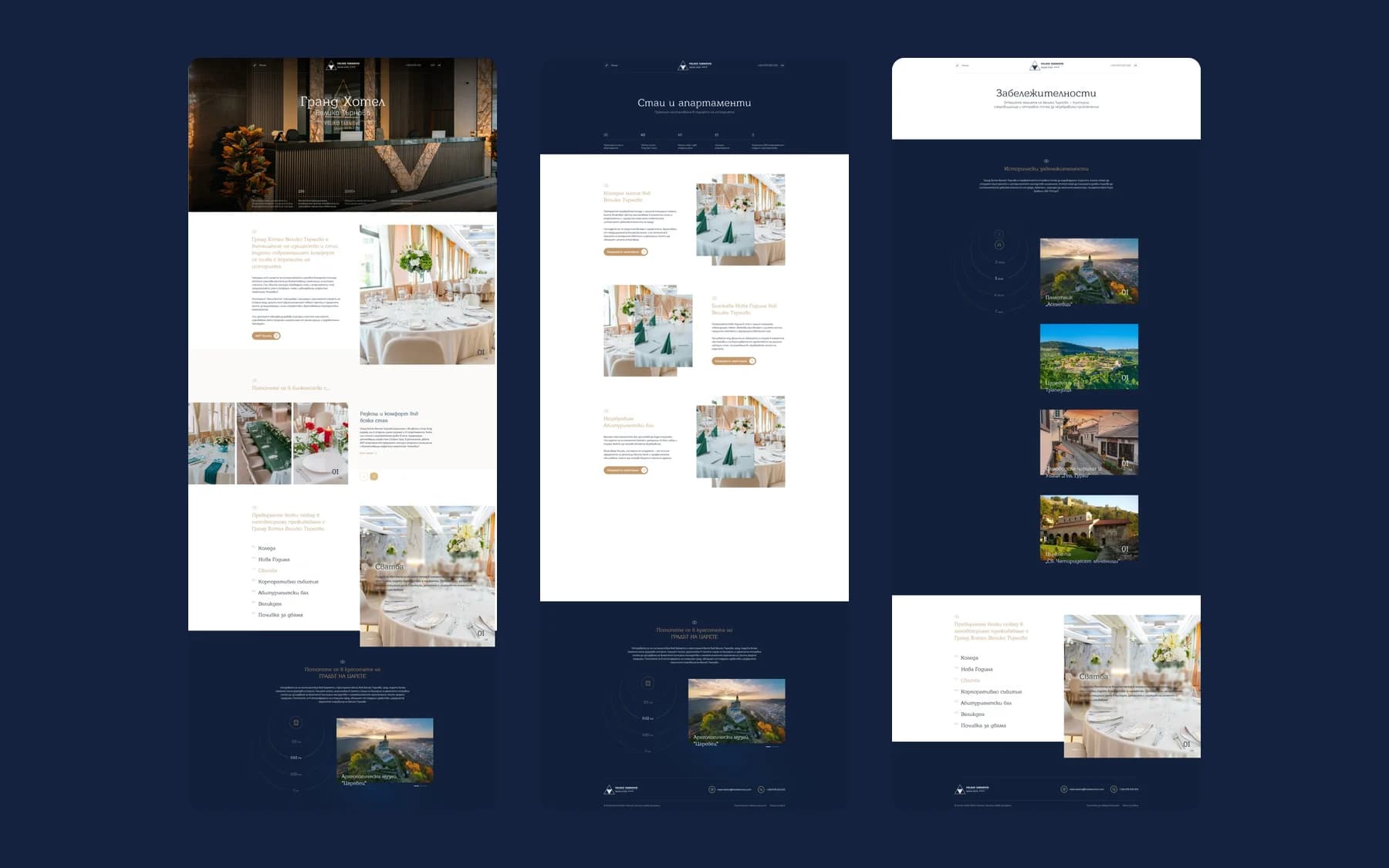Open language dropdown in rooms page header
Image resolution: width=1389 pixels, height=868 pixels.
[x=782, y=66]
